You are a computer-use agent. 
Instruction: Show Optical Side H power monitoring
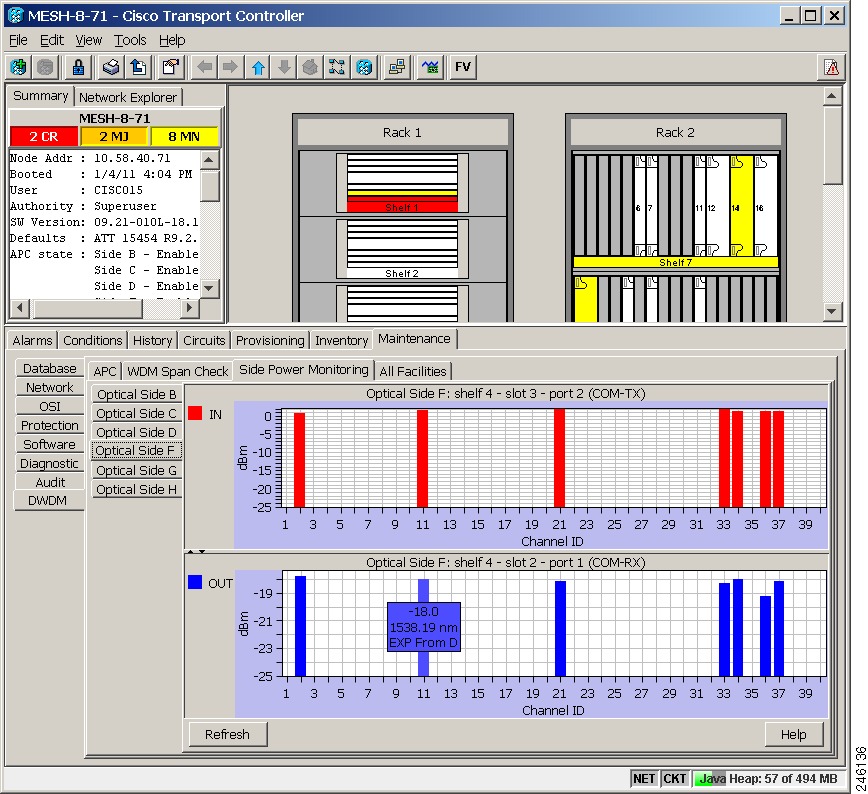click(x=137, y=489)
